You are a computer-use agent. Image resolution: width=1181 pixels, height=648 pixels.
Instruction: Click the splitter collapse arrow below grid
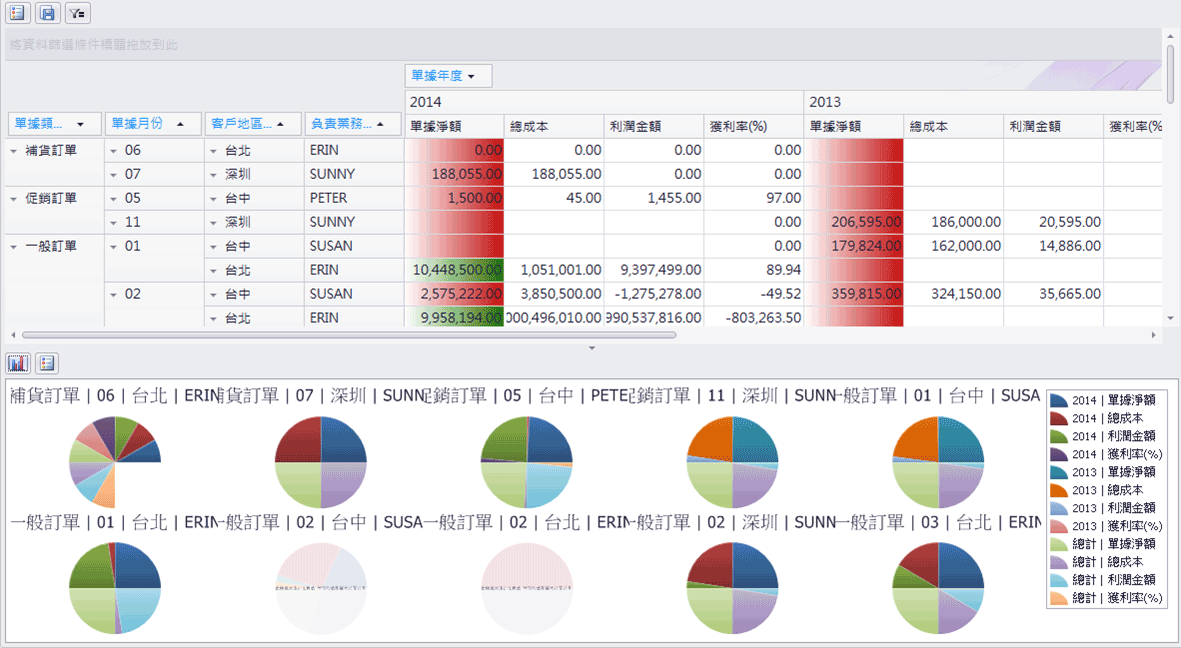[x=591, y=348]
